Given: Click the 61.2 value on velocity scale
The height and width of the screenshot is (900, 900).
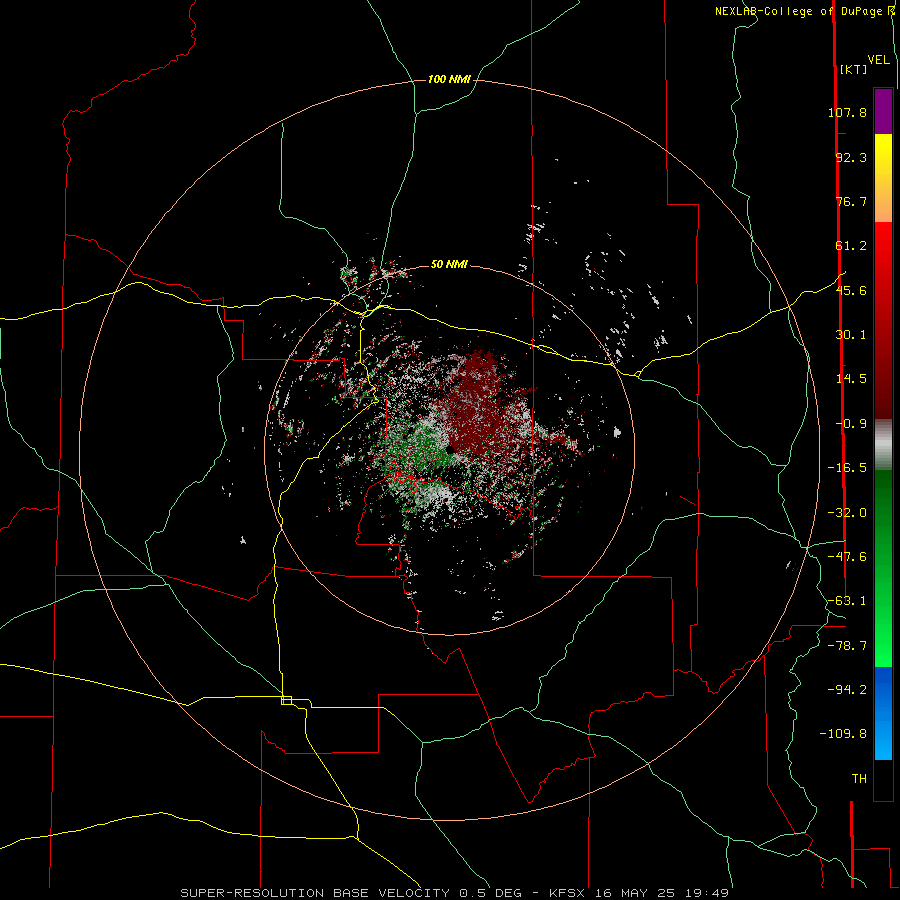Looking at the screenshot, I should coord(851,246).
